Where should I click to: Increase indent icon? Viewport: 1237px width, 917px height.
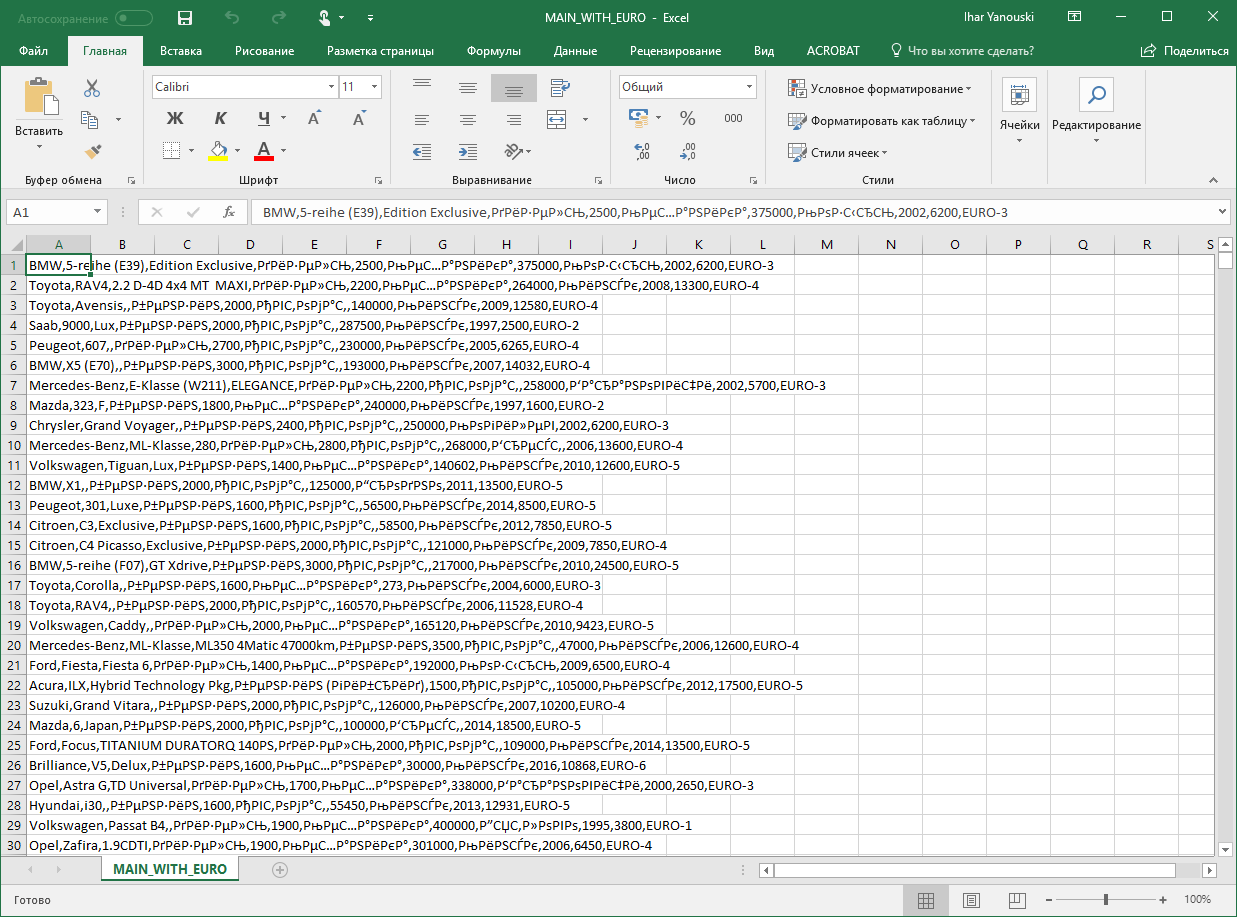(x=467, y=152)
